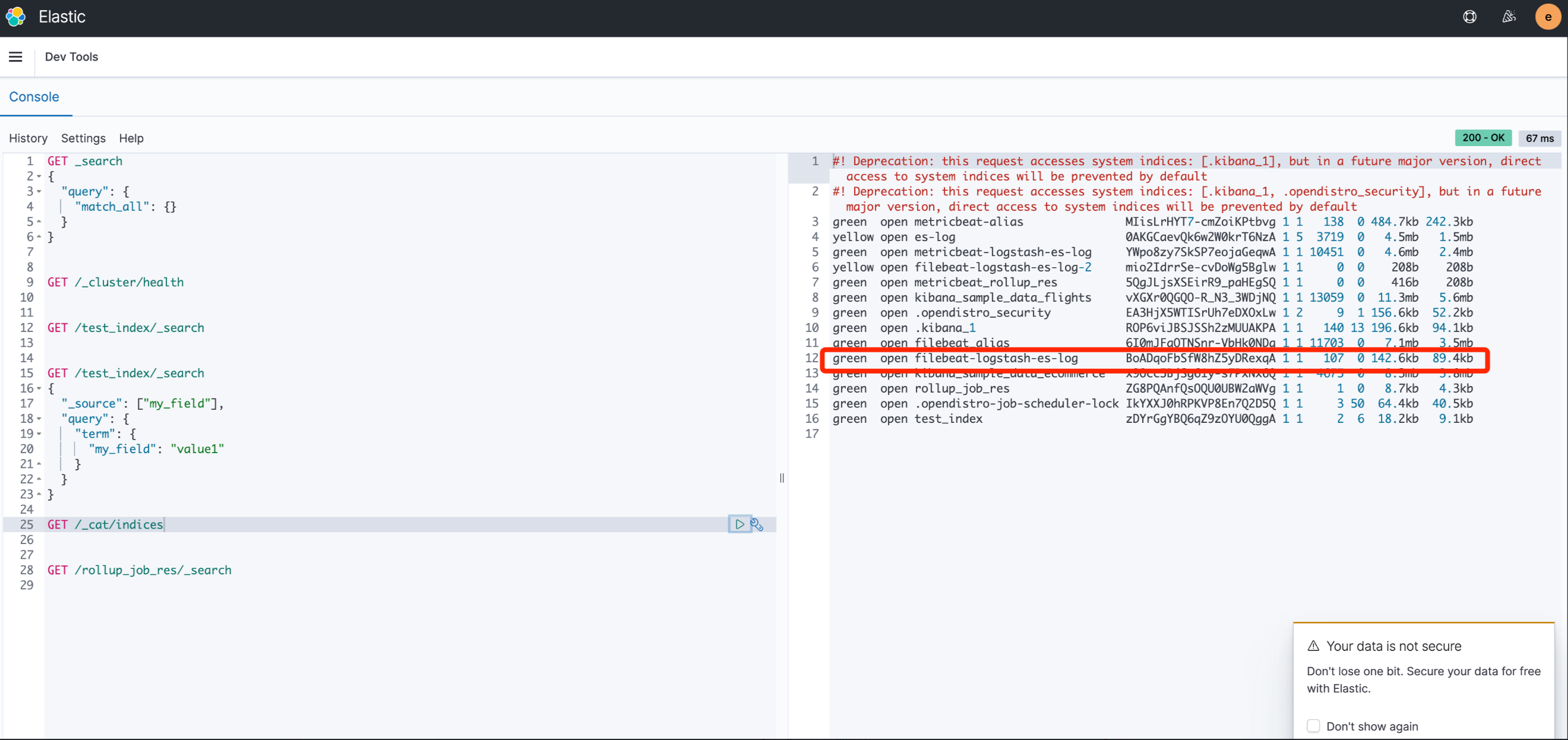Click the warning icon in security notice
The width and height of the screenshot is (1568, 740).
tap(1313, 646)
